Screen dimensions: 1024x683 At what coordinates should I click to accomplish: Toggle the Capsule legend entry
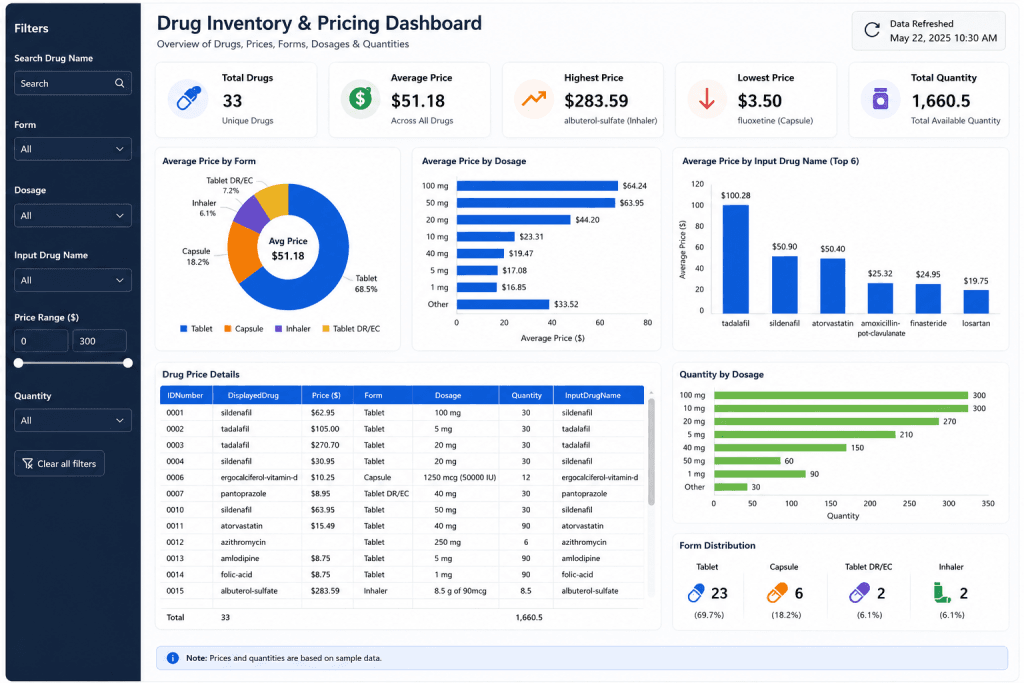pos(244,329)
